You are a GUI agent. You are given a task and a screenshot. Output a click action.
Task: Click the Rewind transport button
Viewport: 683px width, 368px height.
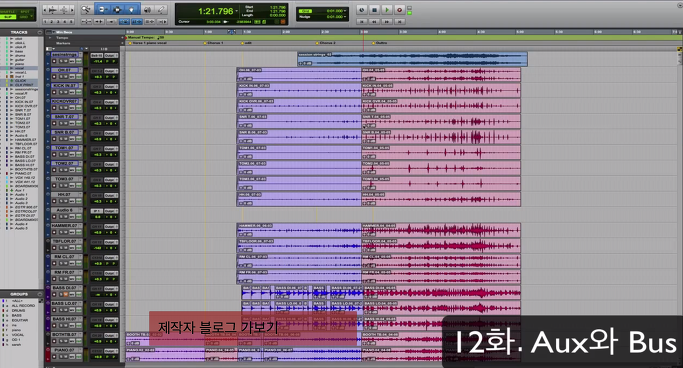pos(374,21)
